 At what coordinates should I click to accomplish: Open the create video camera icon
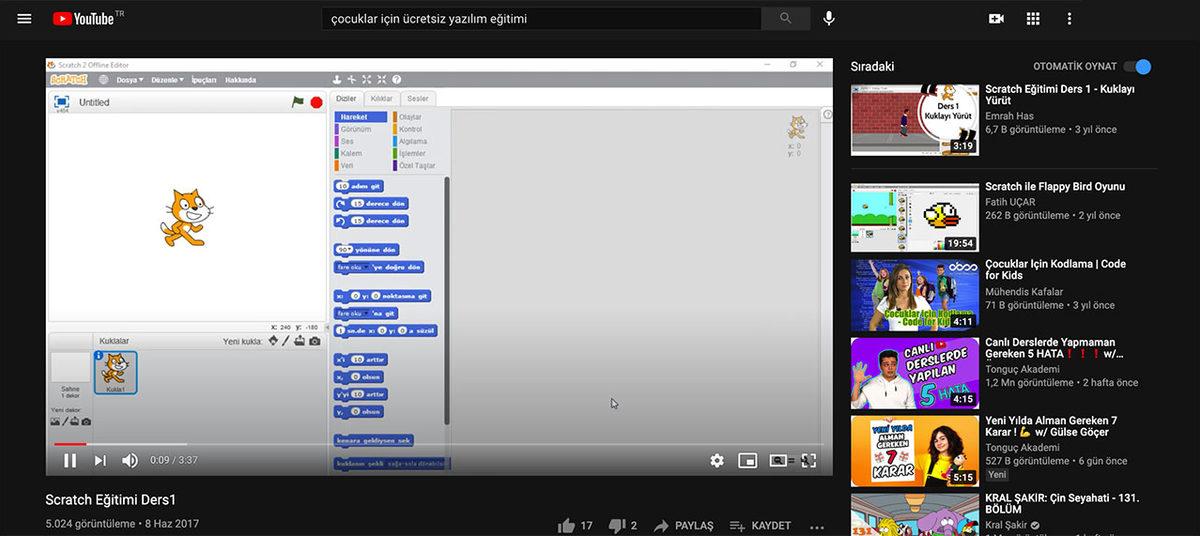point(996,19)
